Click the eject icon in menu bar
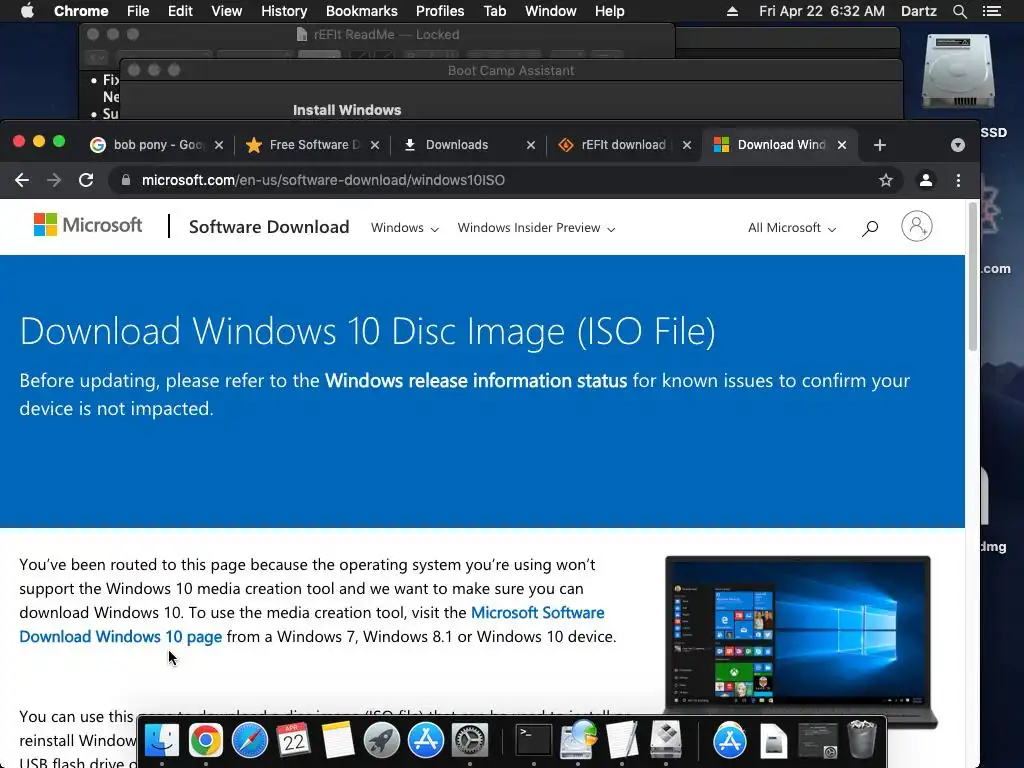The height and width of the screenshot is (768, 1024). pyautogui.click(x=732, y=11)
